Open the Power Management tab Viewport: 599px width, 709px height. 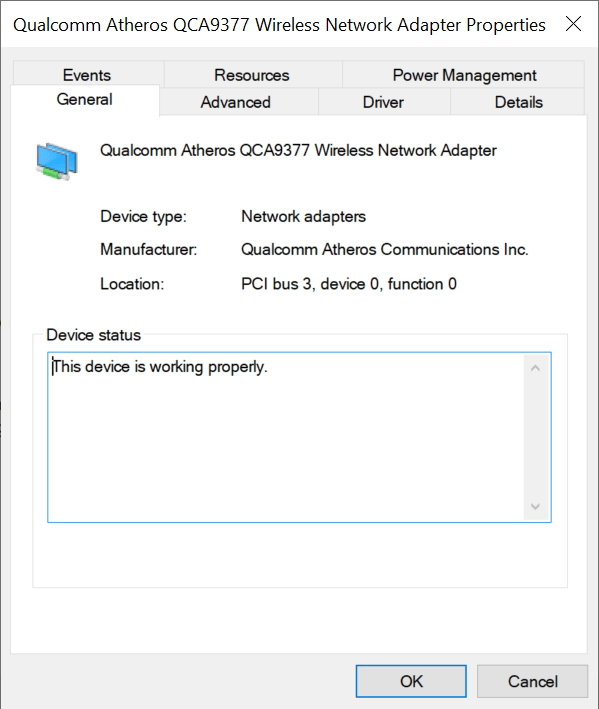pyautogui.click(x=464, y=75)
